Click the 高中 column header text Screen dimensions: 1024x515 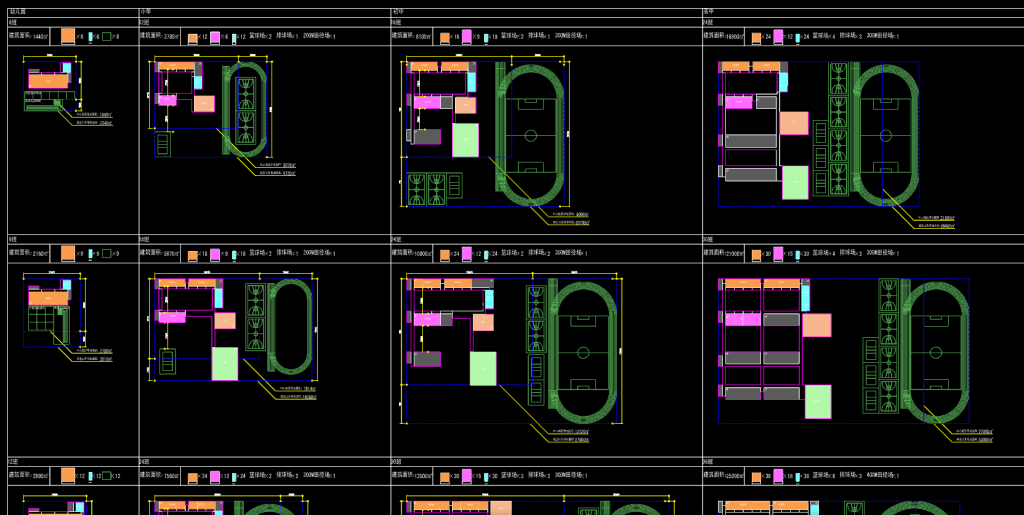click(708, 12)
